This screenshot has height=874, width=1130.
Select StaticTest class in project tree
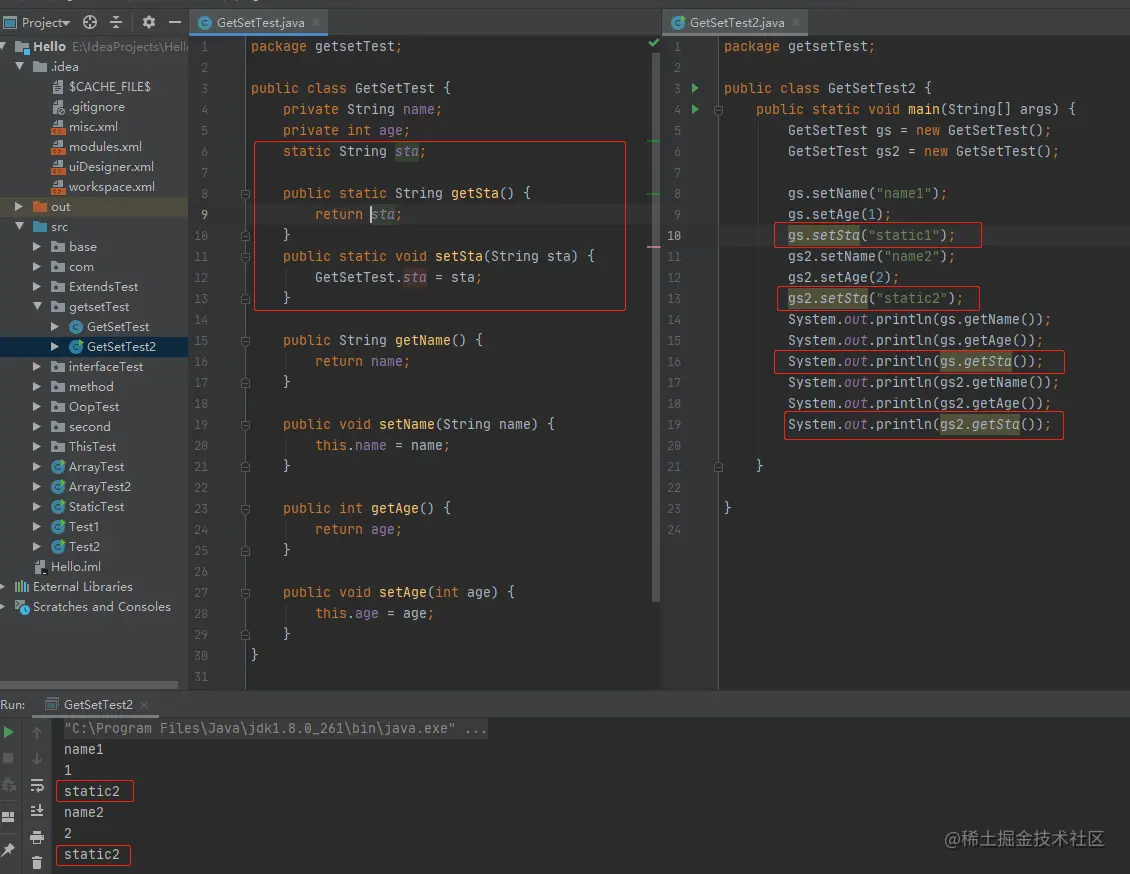[96, 507]
